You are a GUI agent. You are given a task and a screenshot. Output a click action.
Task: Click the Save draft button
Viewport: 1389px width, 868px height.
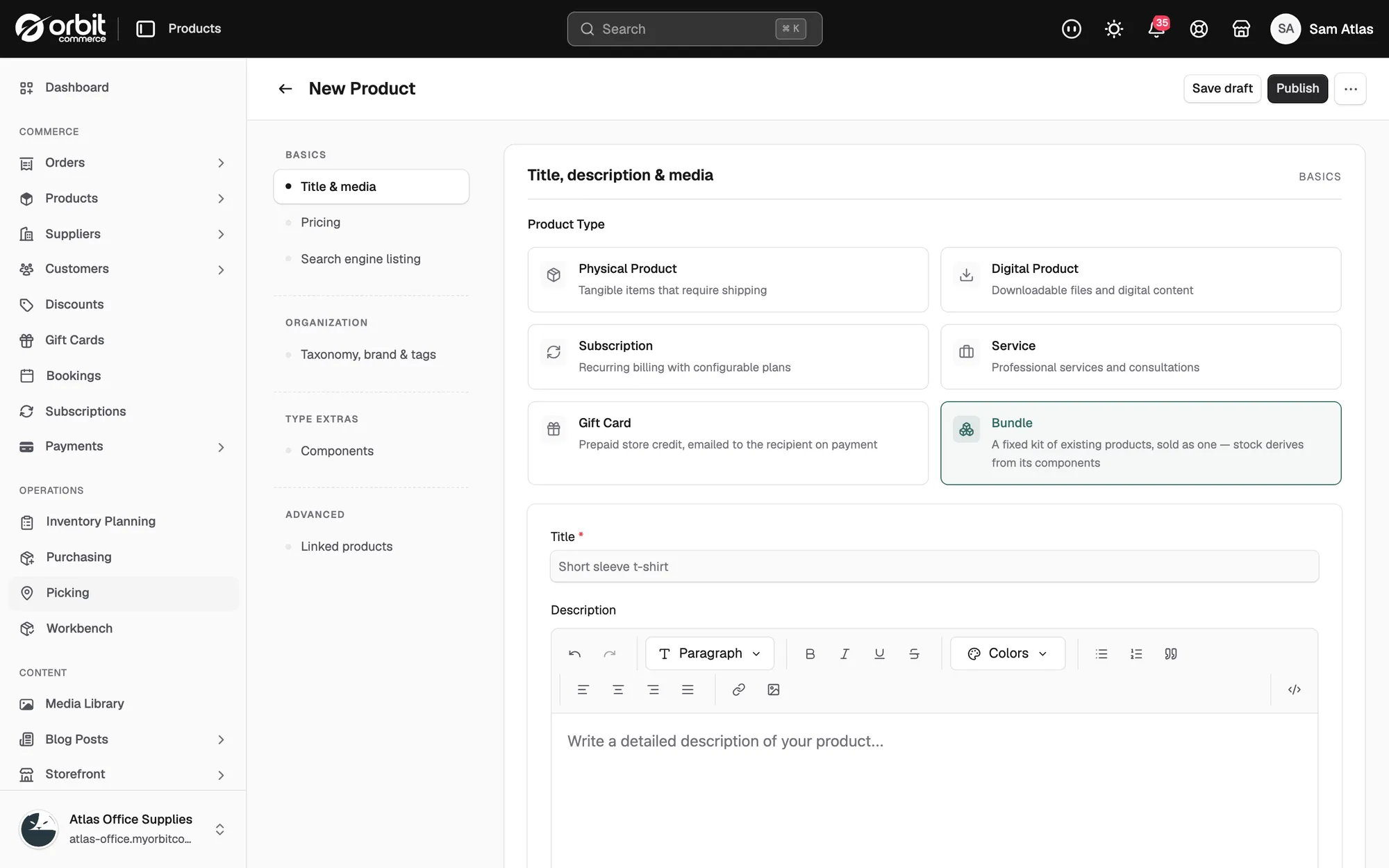(1222, 88)
